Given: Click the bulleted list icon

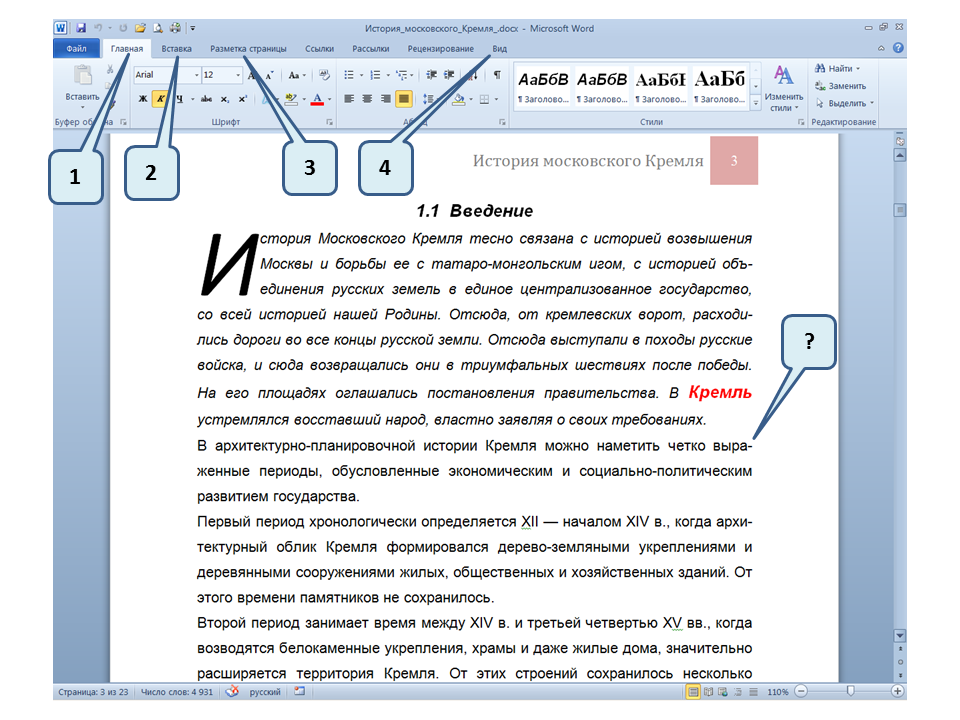Looking at the screenshot, I should click(x=349, y=75).
